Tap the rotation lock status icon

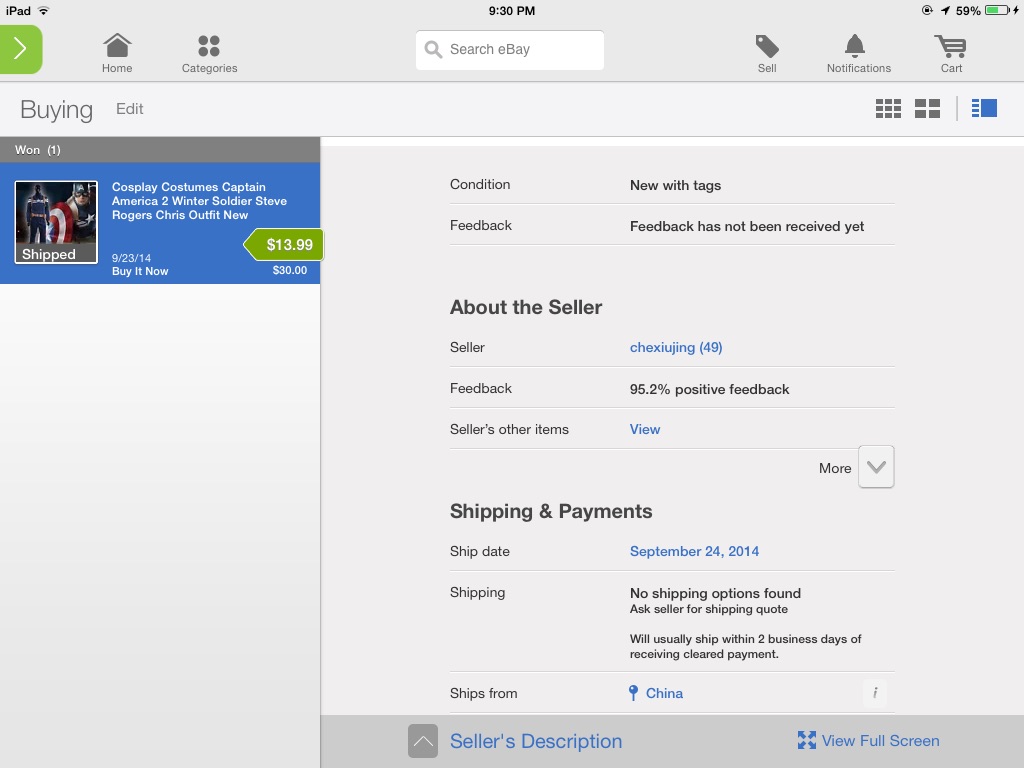927,10
